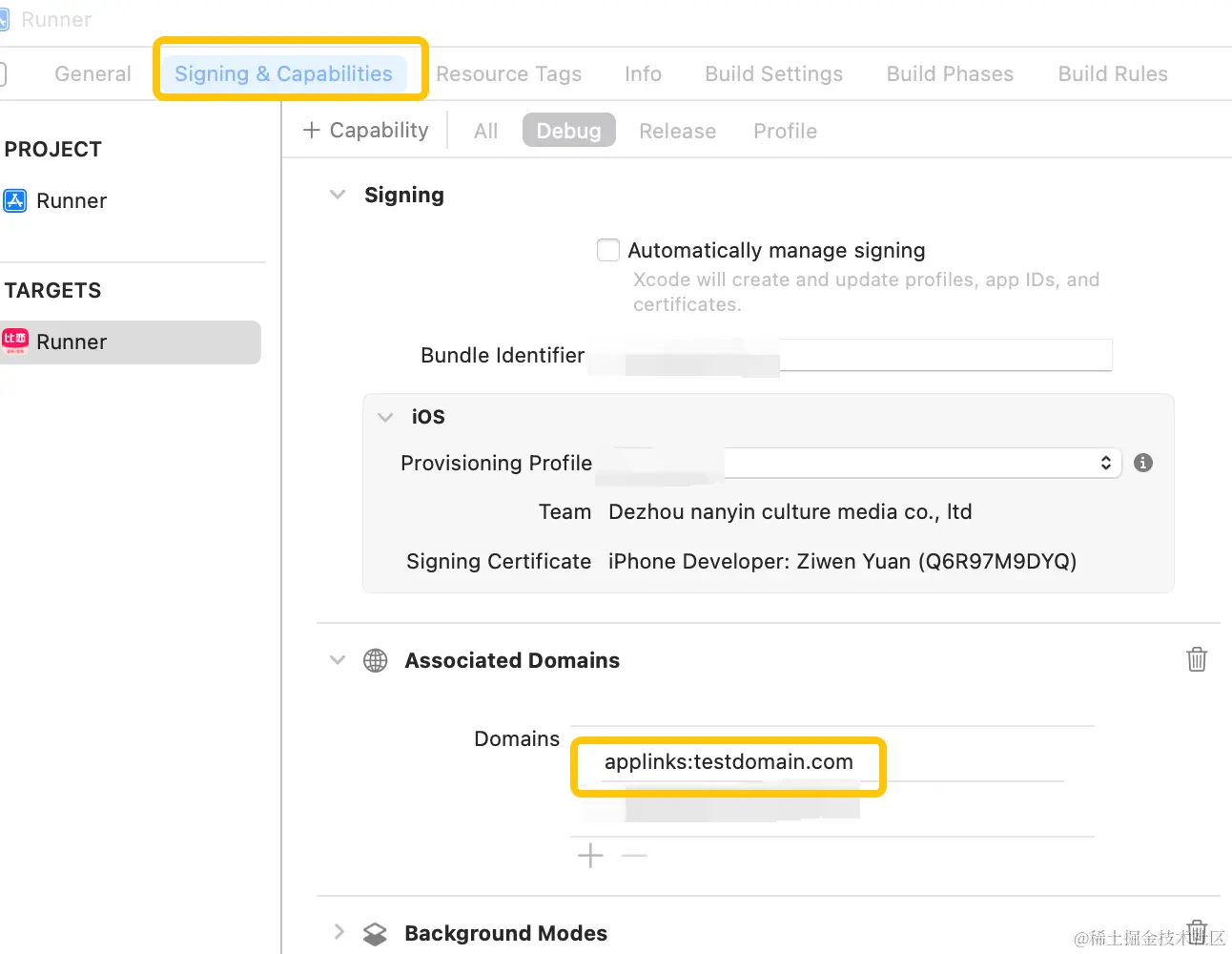Image resolution: width=1232 pixels, height=954 pixels.
Task: Expand the Background Modes section
Action: pyautogui.click(x=339, y=932)
